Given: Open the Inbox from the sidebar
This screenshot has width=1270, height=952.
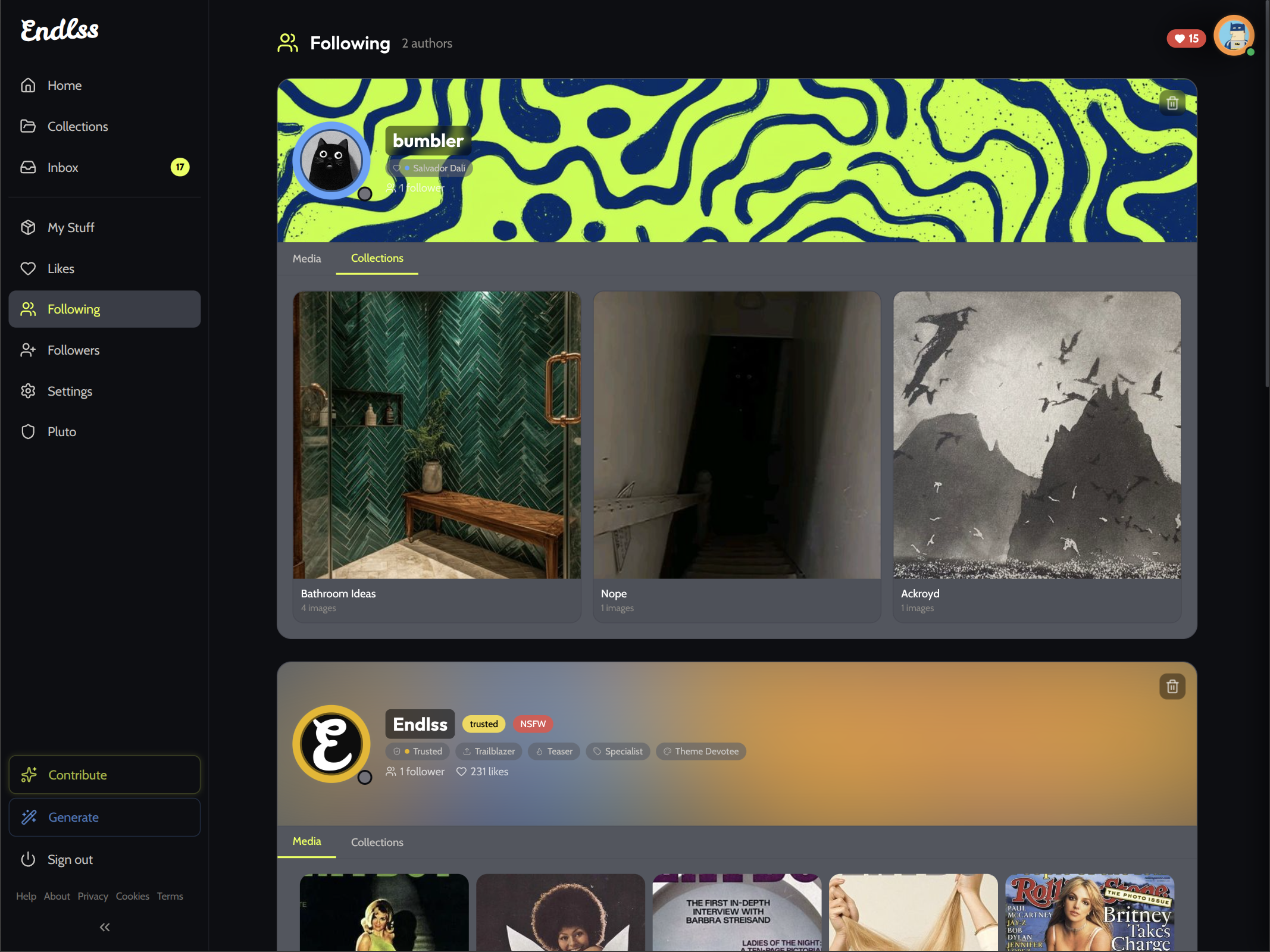Looking at the screenshot, I should (x=63, y=168).
